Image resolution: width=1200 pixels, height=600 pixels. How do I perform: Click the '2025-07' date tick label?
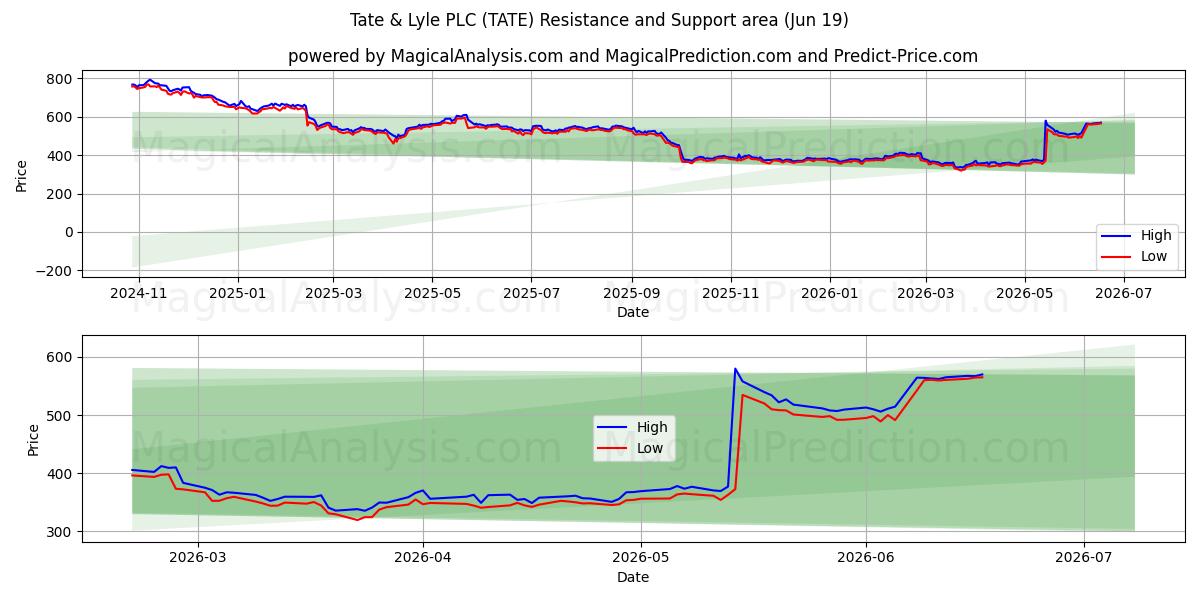(530, 292)
